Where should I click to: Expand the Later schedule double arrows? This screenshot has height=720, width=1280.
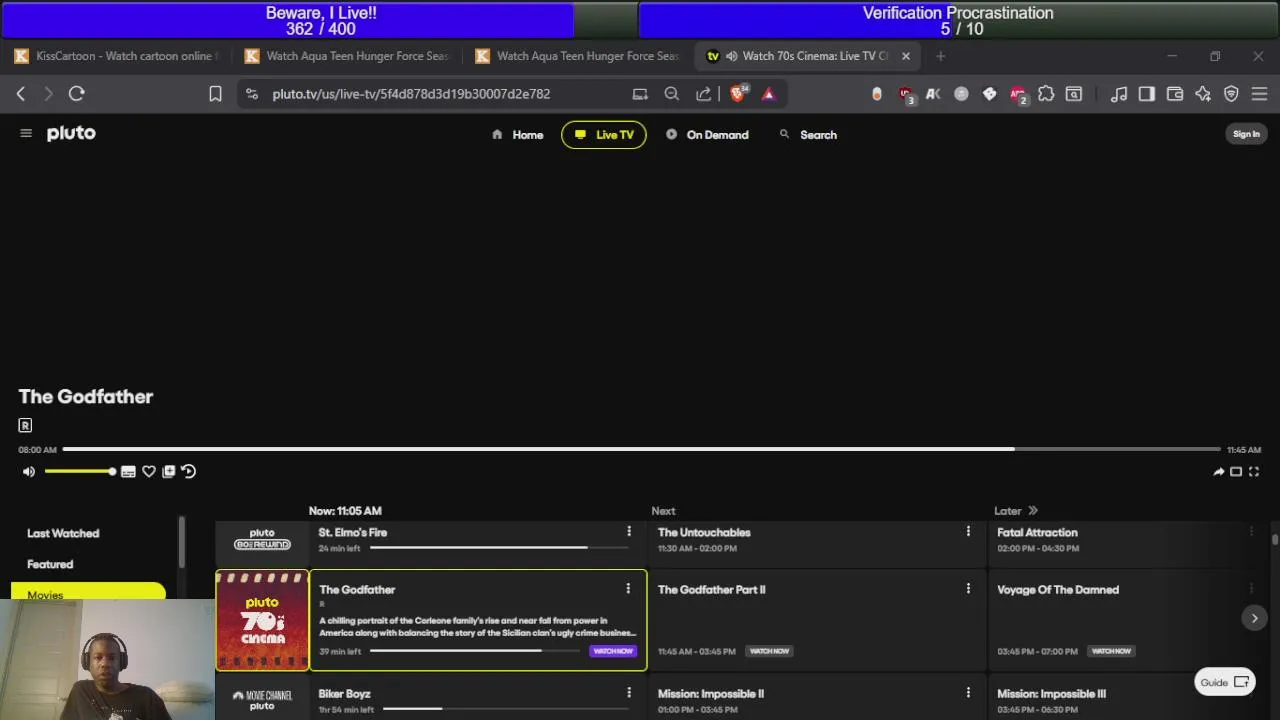tap(1033, 511)
